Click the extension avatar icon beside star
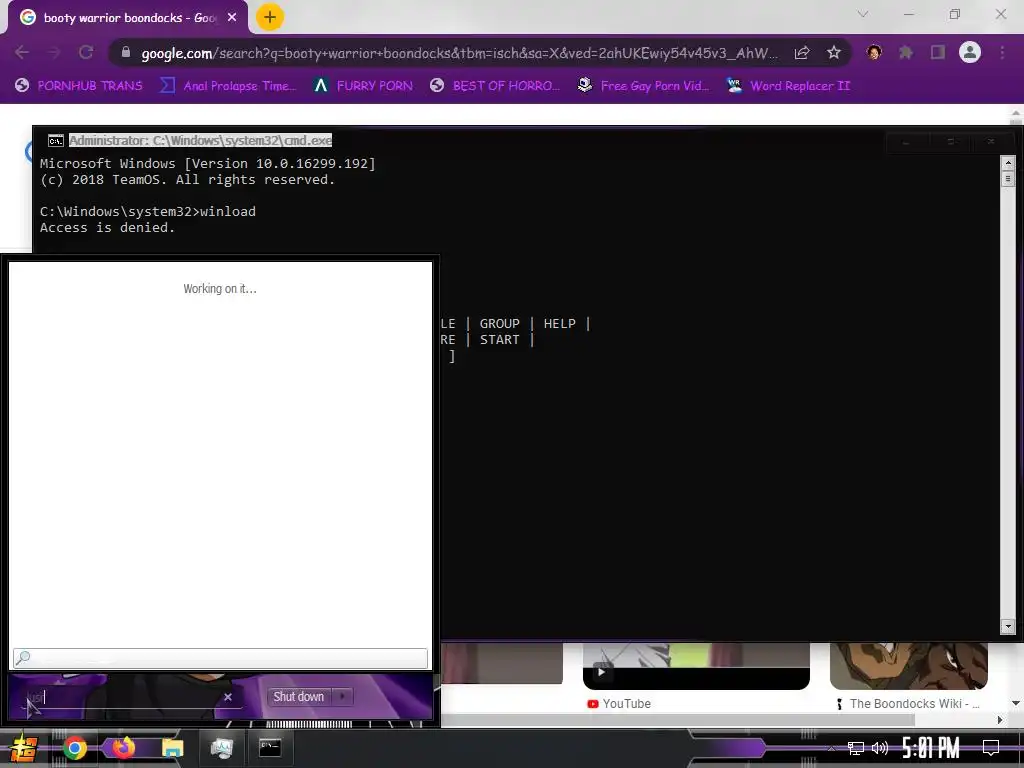The image size is (1024, 768). [874, 52]
